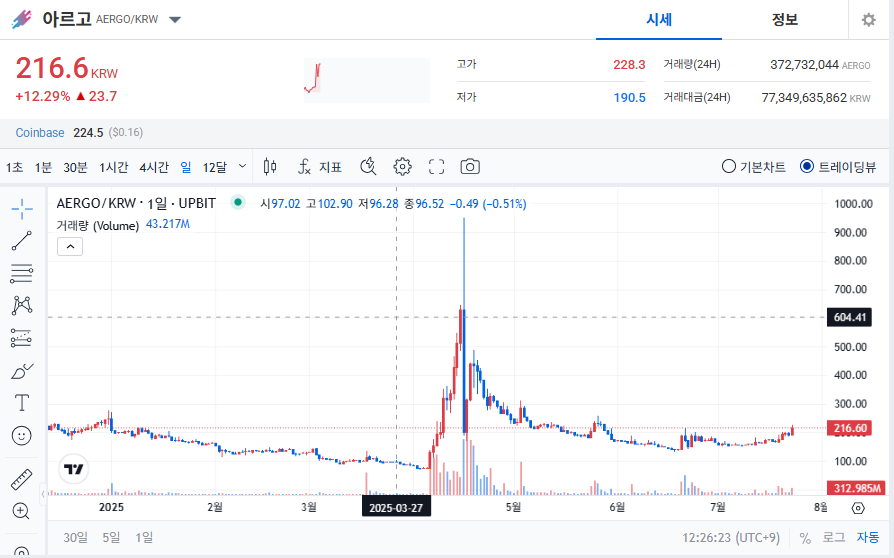
Task: Open chart settings gear in toolbar
Action: [403, 167]
